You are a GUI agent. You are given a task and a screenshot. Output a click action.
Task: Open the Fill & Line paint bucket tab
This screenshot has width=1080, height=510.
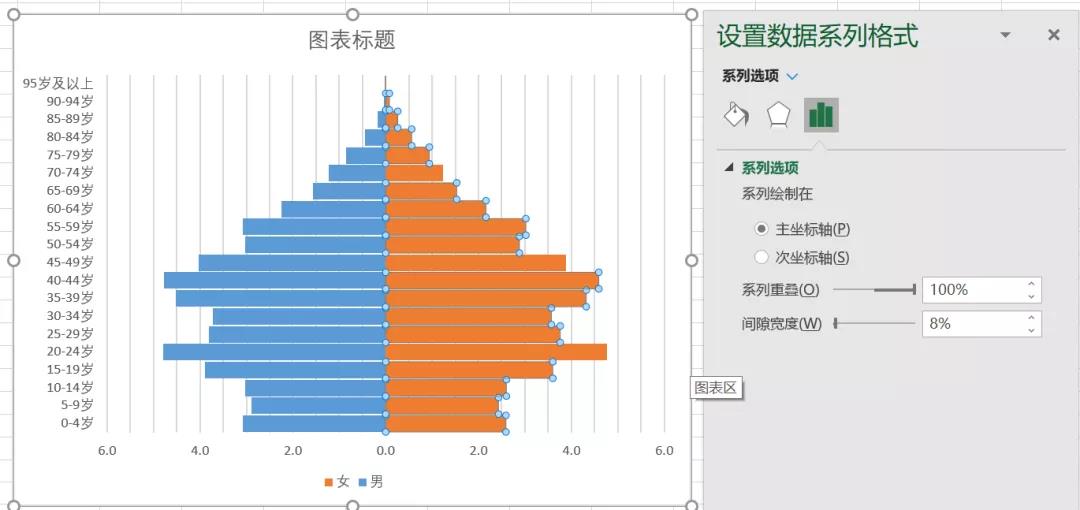click(x=736, y=114)
